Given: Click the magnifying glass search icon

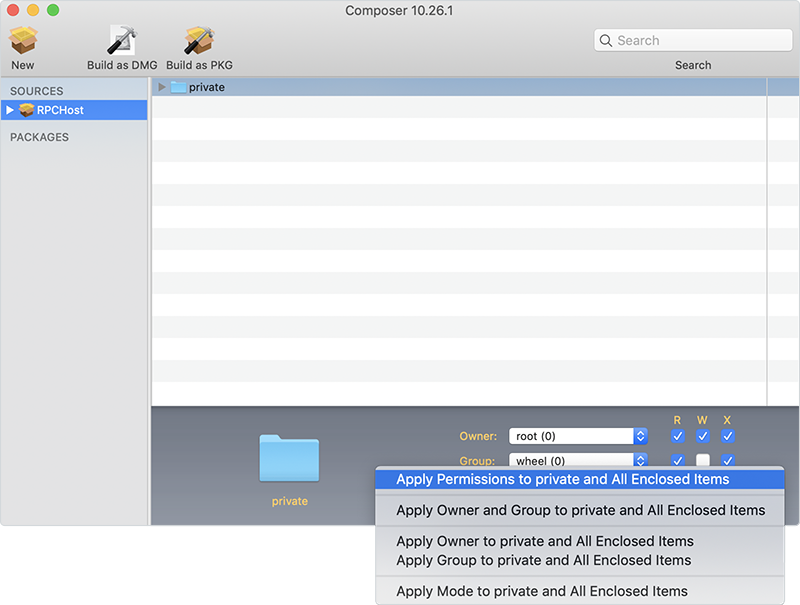Looking at the screenshot, I should [606, 41].
